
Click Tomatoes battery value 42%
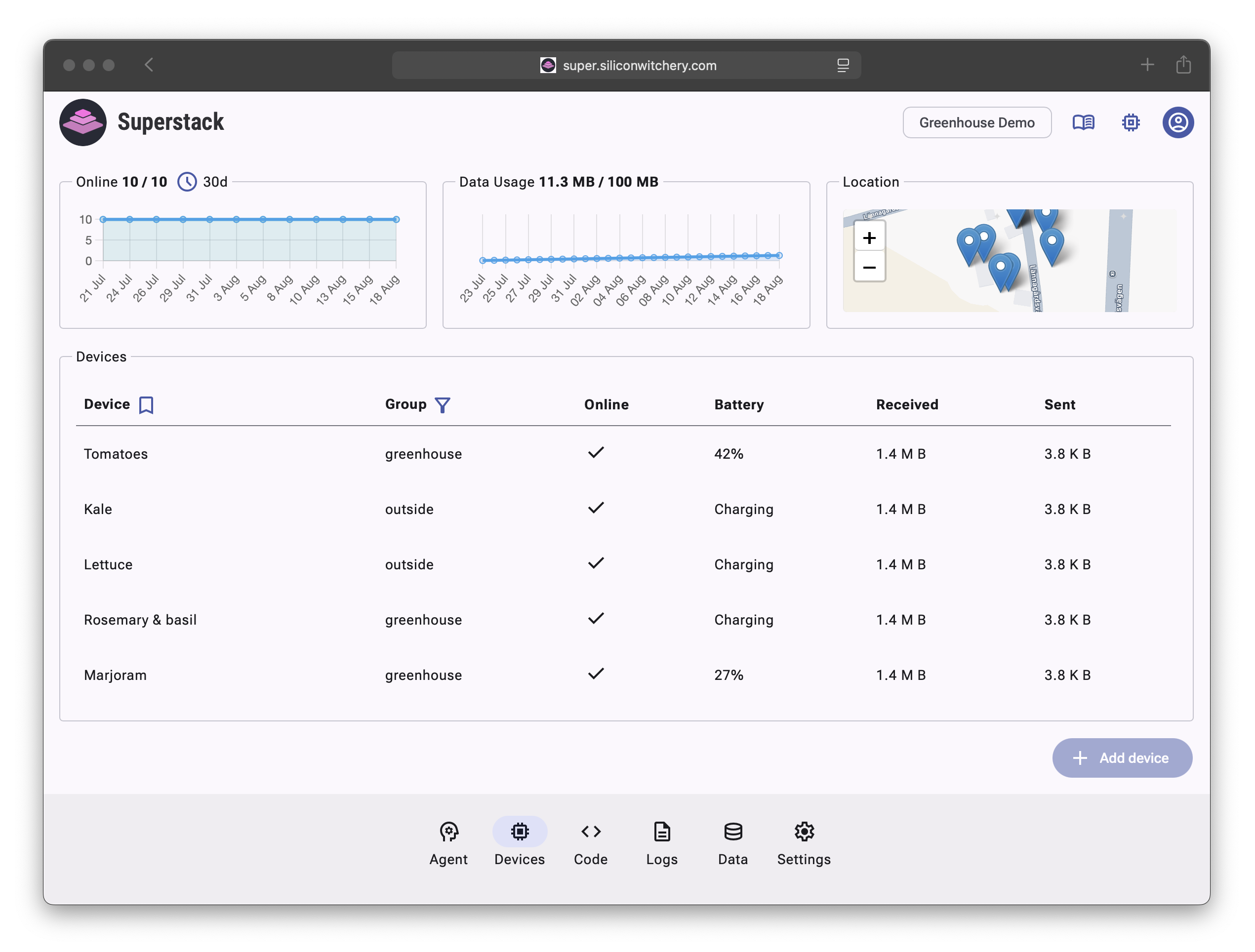729,454
